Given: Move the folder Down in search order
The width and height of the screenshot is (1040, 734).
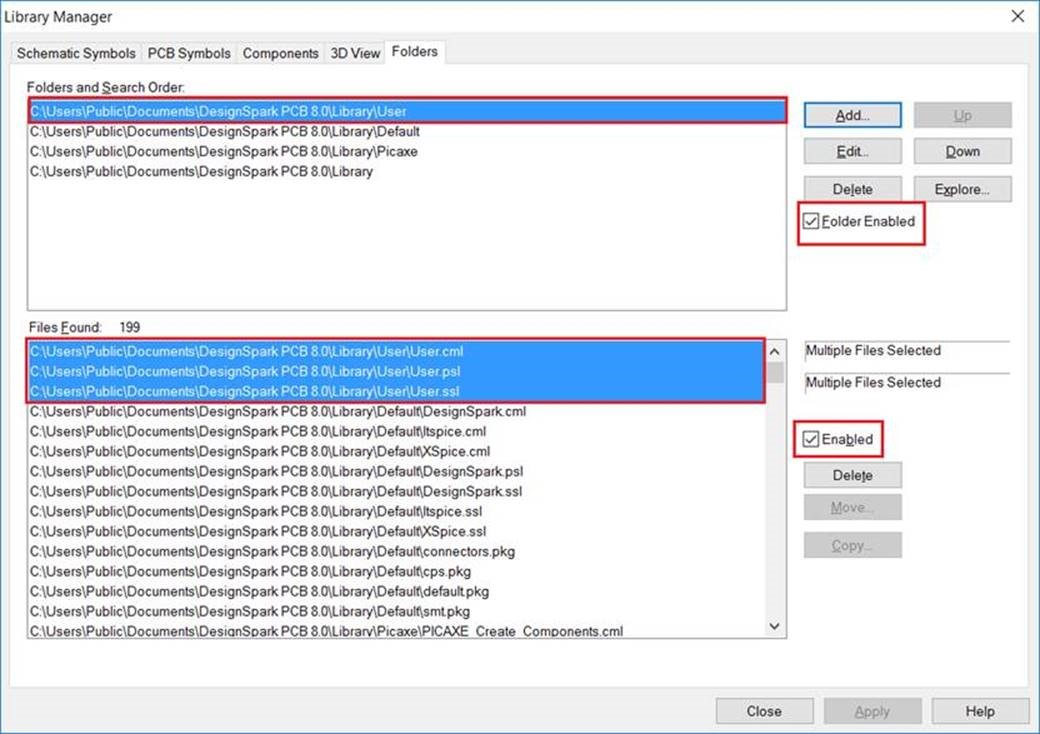Looking at the screenshot, I should pyautogui.click(x=962, y=151).
